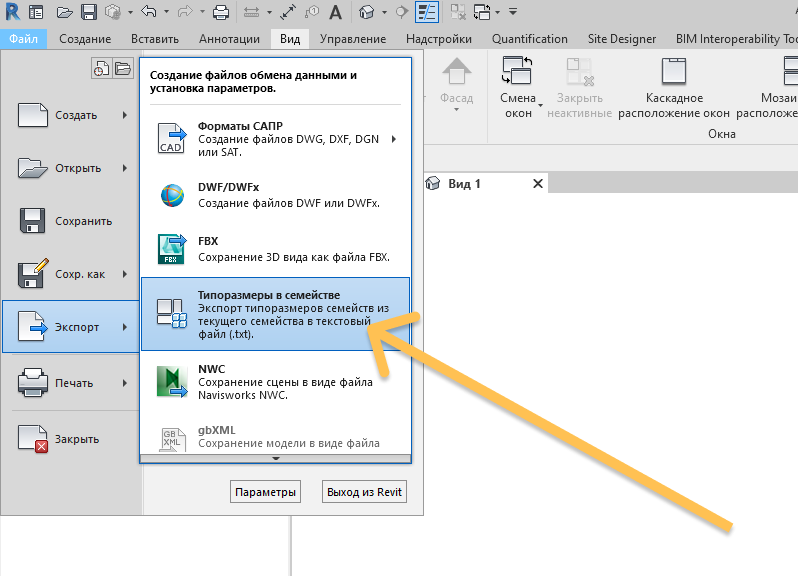Select the Tag by Category icon
The width and height of the screenshot is (798, 576).
pos(311,12)
